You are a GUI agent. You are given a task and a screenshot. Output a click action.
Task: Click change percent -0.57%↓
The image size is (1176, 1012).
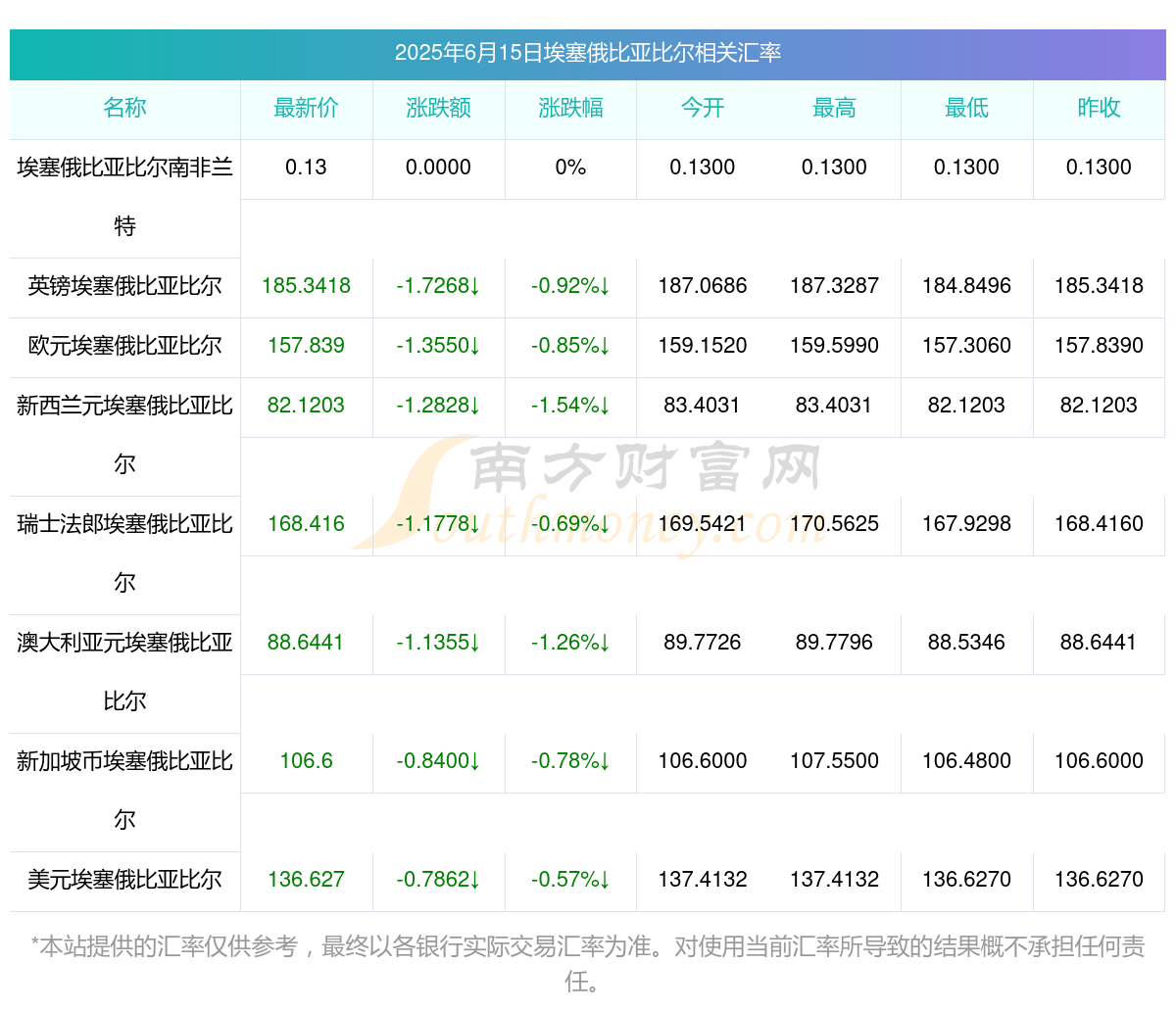point(570,880)
